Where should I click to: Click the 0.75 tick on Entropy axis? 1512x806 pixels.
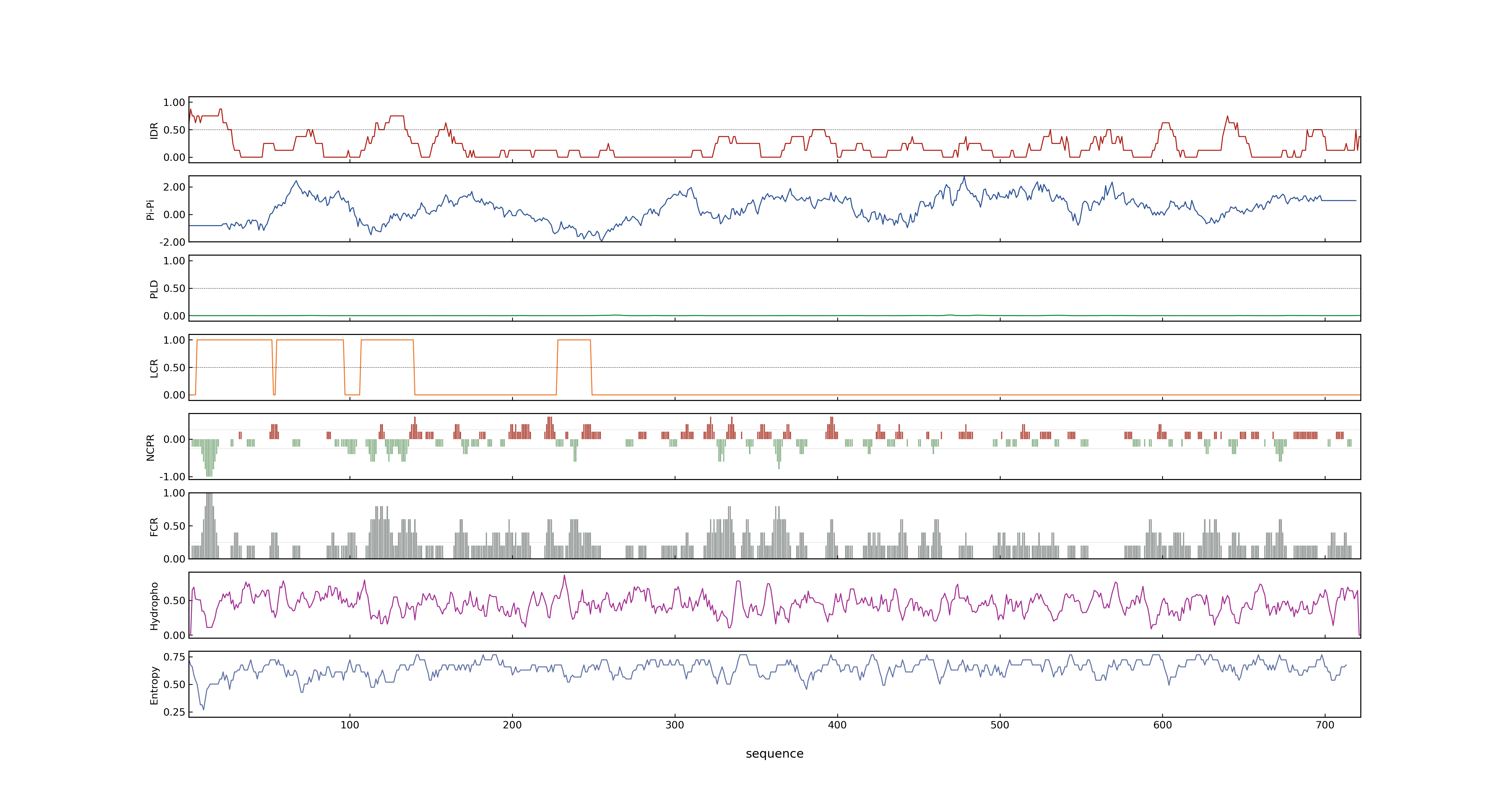(x=174, y=657)
